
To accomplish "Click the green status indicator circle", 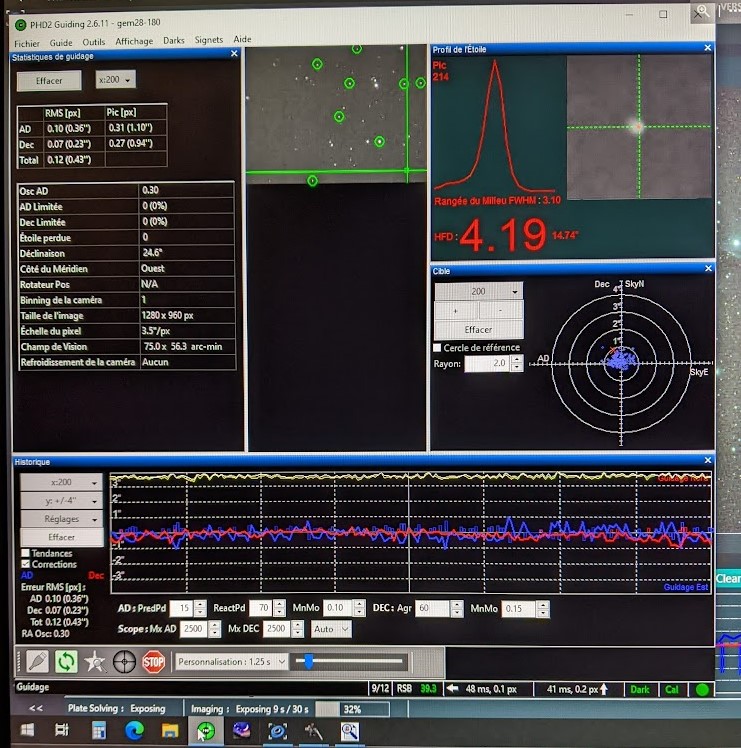I will 702,690.
